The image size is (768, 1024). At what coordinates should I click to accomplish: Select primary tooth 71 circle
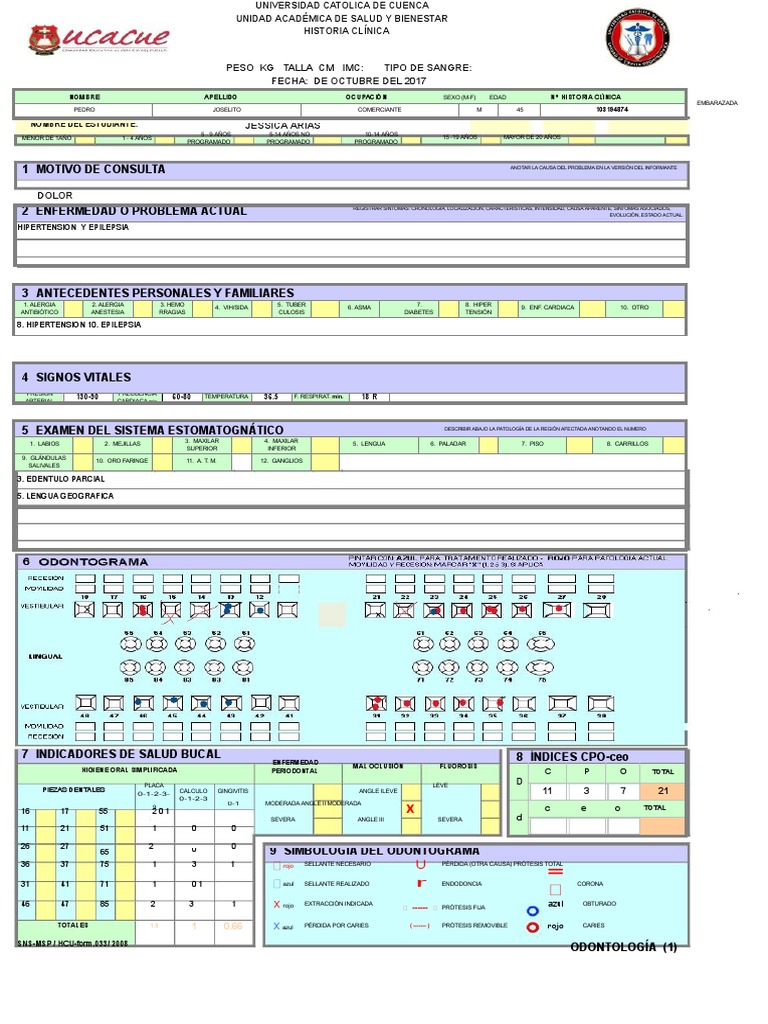coord(423,667)
